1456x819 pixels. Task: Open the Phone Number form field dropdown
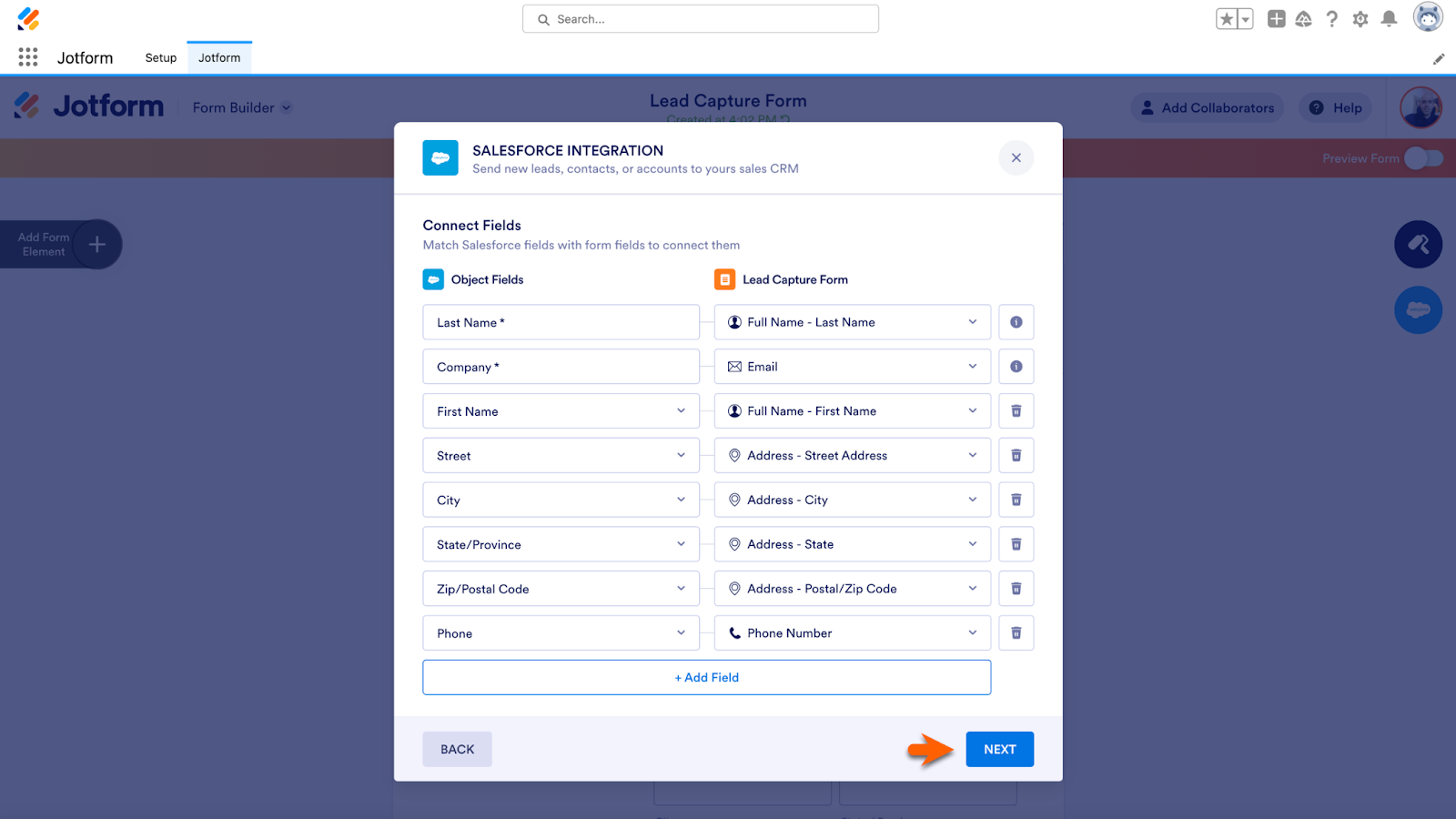pyautogui.click(x=852, y=633)
